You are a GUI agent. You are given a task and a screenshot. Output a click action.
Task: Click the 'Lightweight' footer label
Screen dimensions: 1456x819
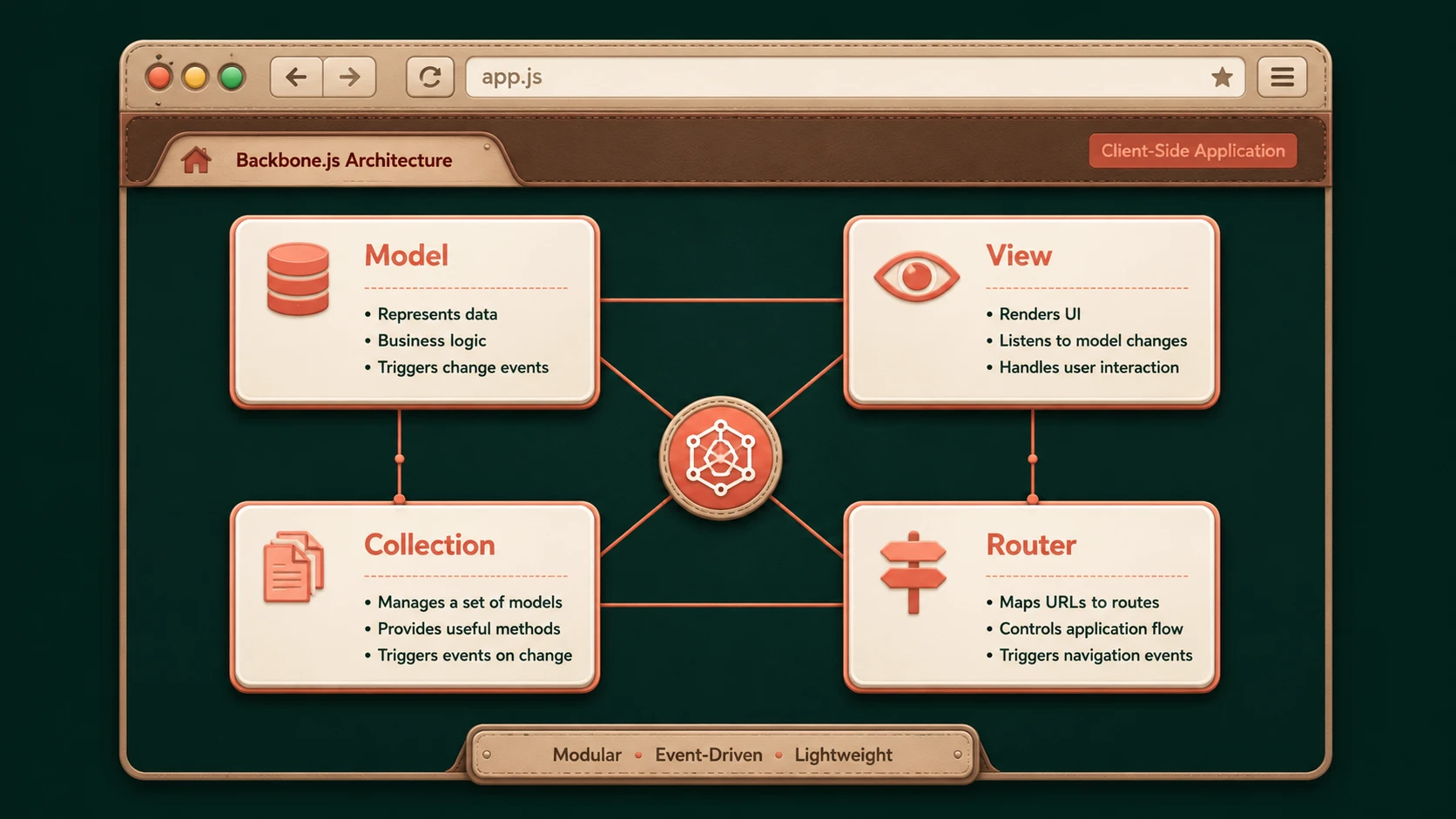click(x=843, y=755)
